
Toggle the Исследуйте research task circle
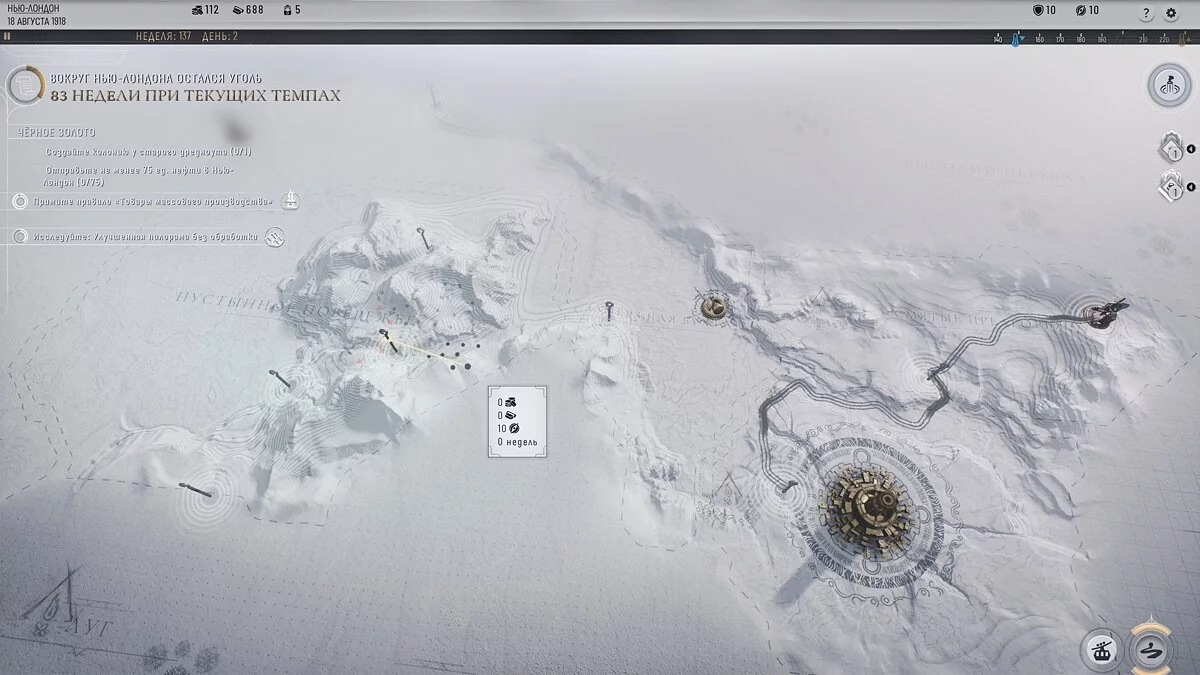(x=20, y=237)
